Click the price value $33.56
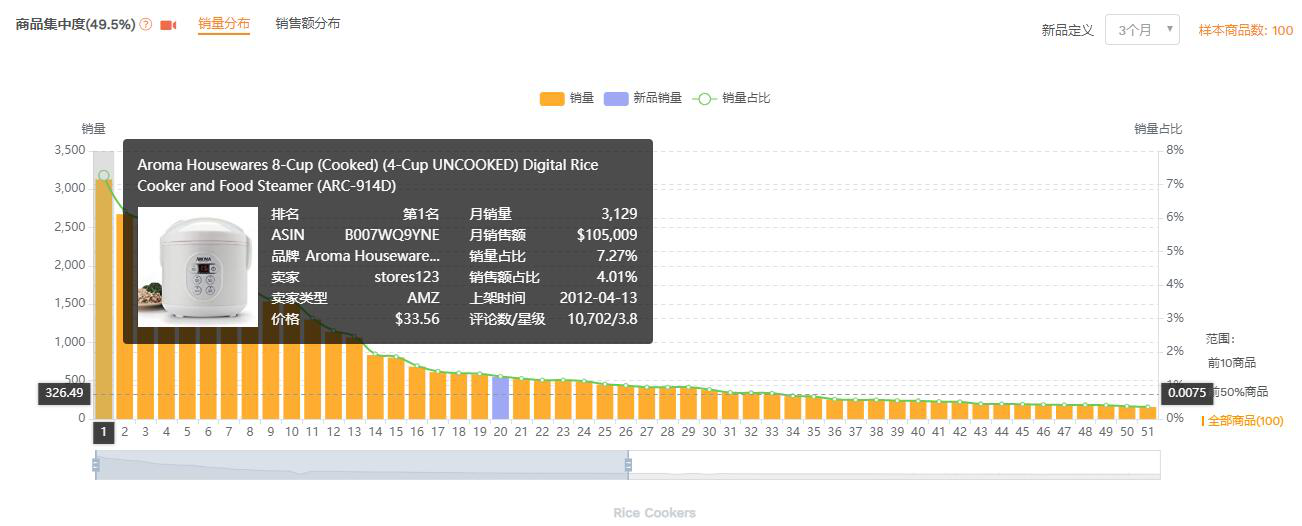Viewport: 1302px width, 526px height. pyautogui.click(x=417, y=319)
